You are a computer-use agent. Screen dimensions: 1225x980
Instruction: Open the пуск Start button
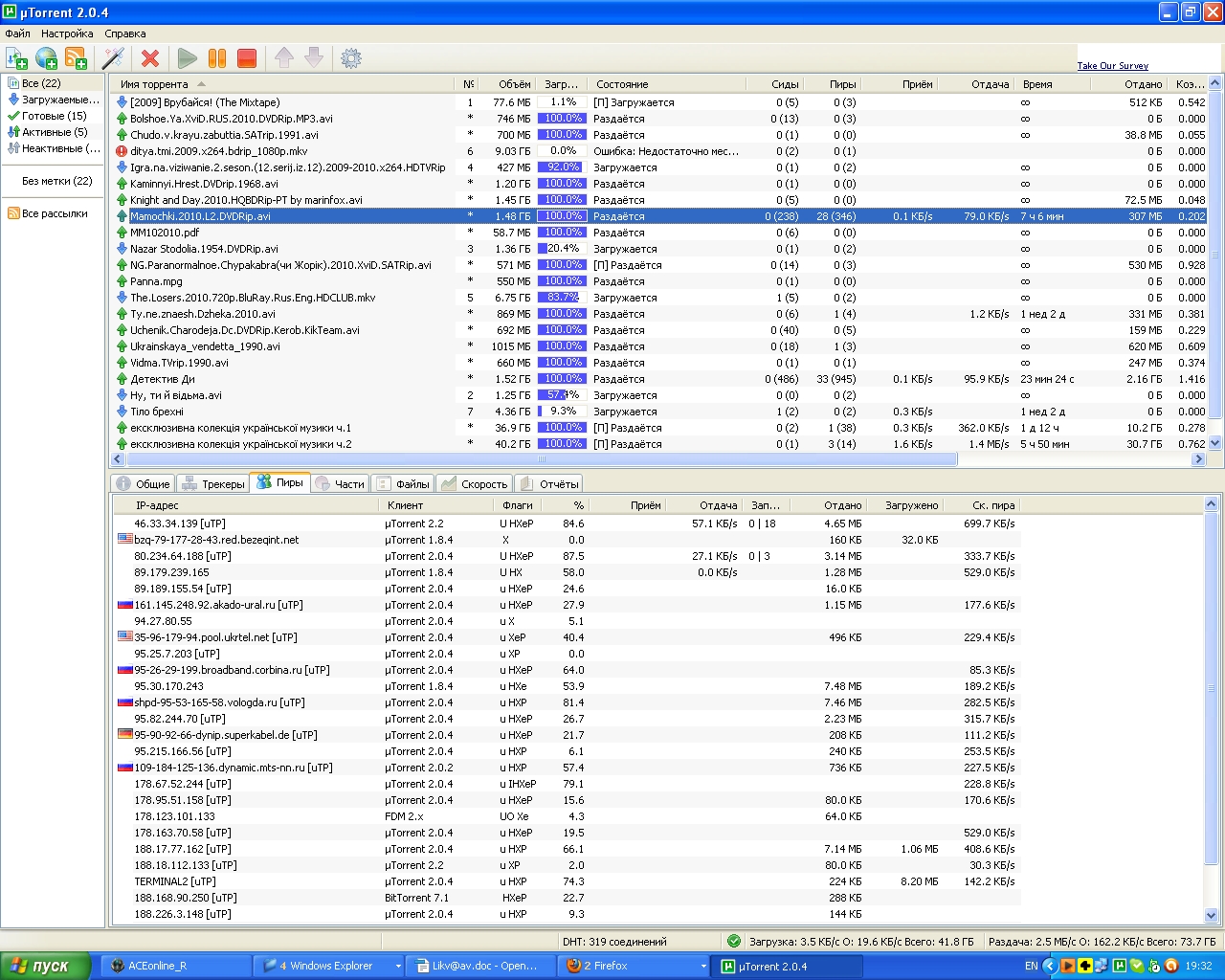point(45,966)
